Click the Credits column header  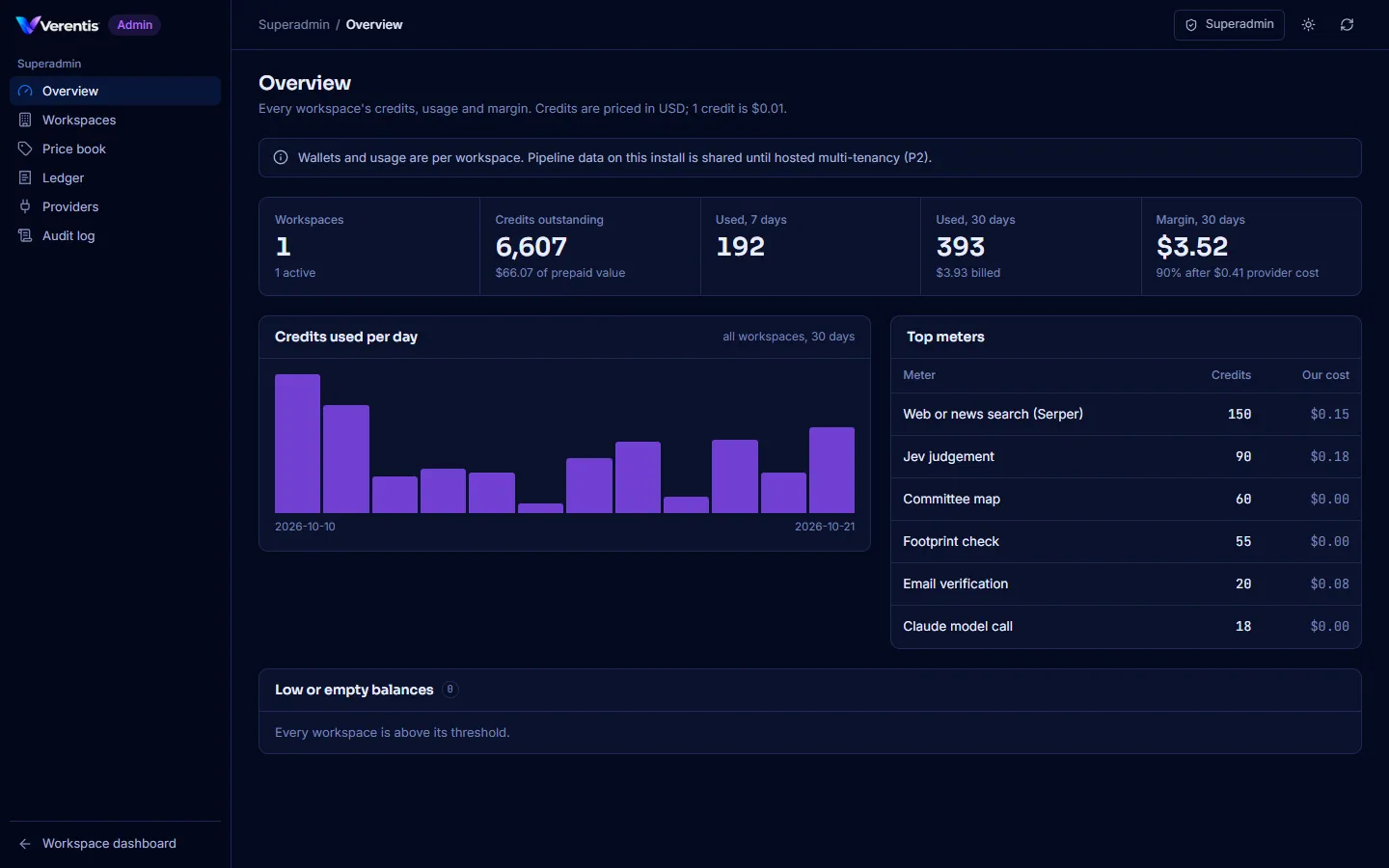[x=1231, y=375]
